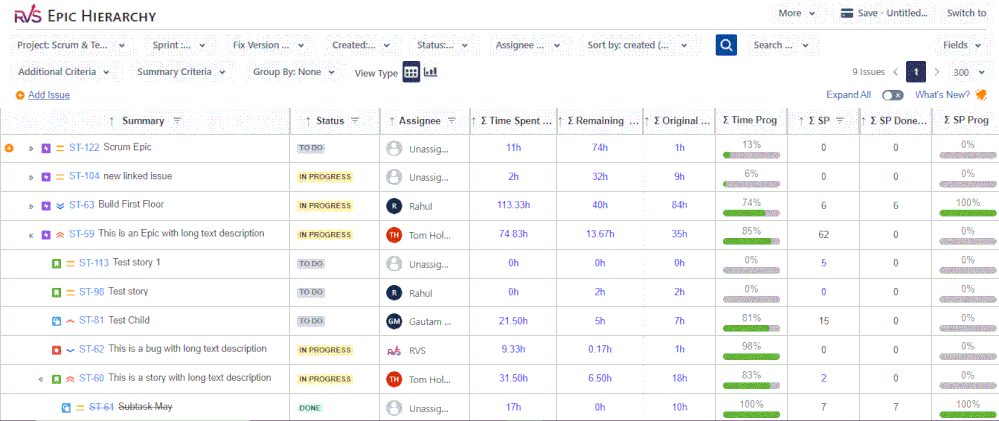999x421 pixels.
Task: Go to page 1 button
Action: (916, 72)
